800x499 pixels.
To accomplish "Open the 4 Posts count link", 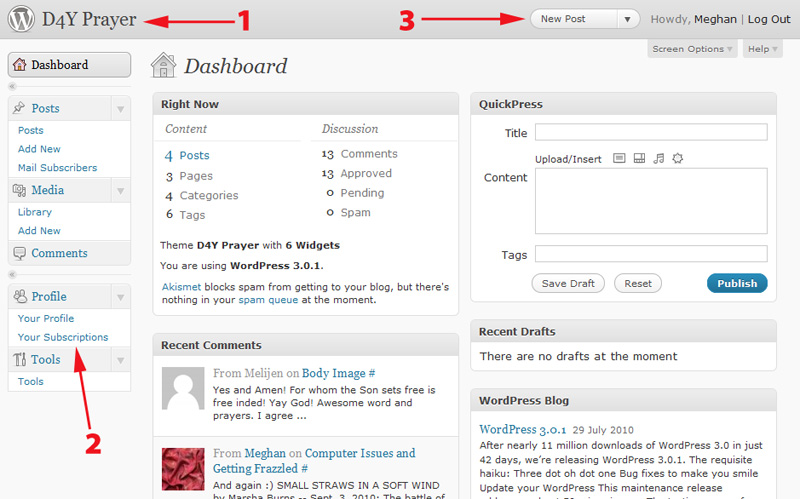I will (187, 155).
